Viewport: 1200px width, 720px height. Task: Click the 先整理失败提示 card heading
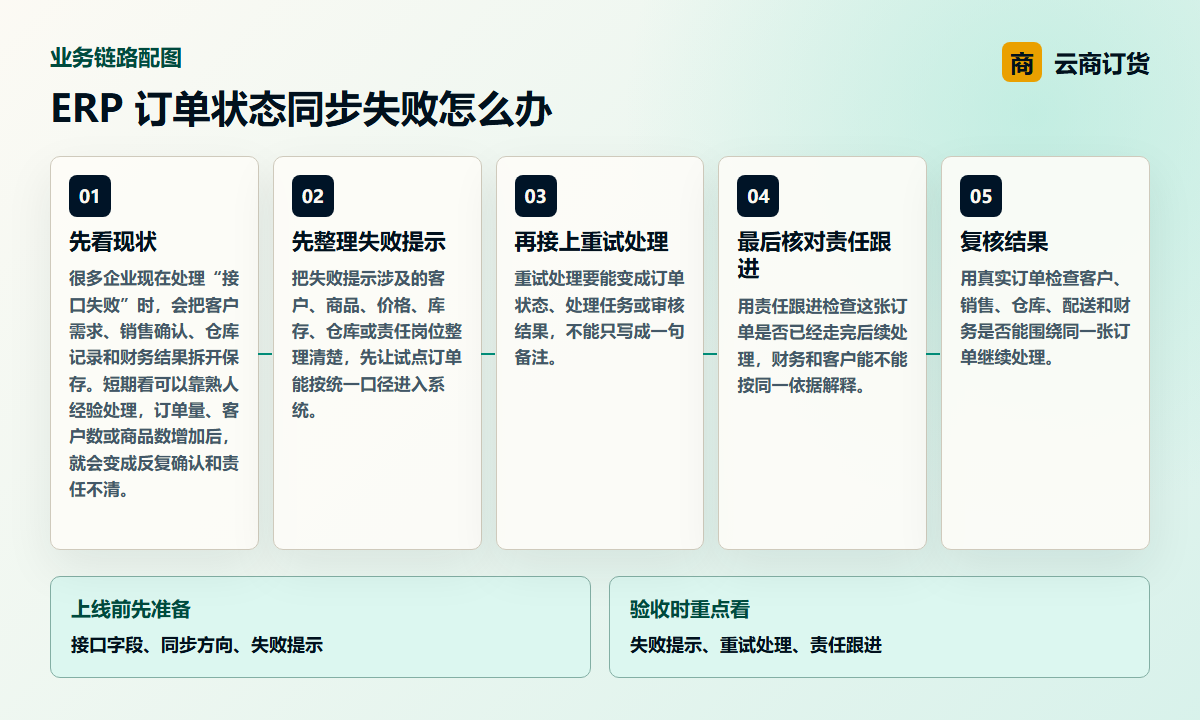(x=369, y=242)
